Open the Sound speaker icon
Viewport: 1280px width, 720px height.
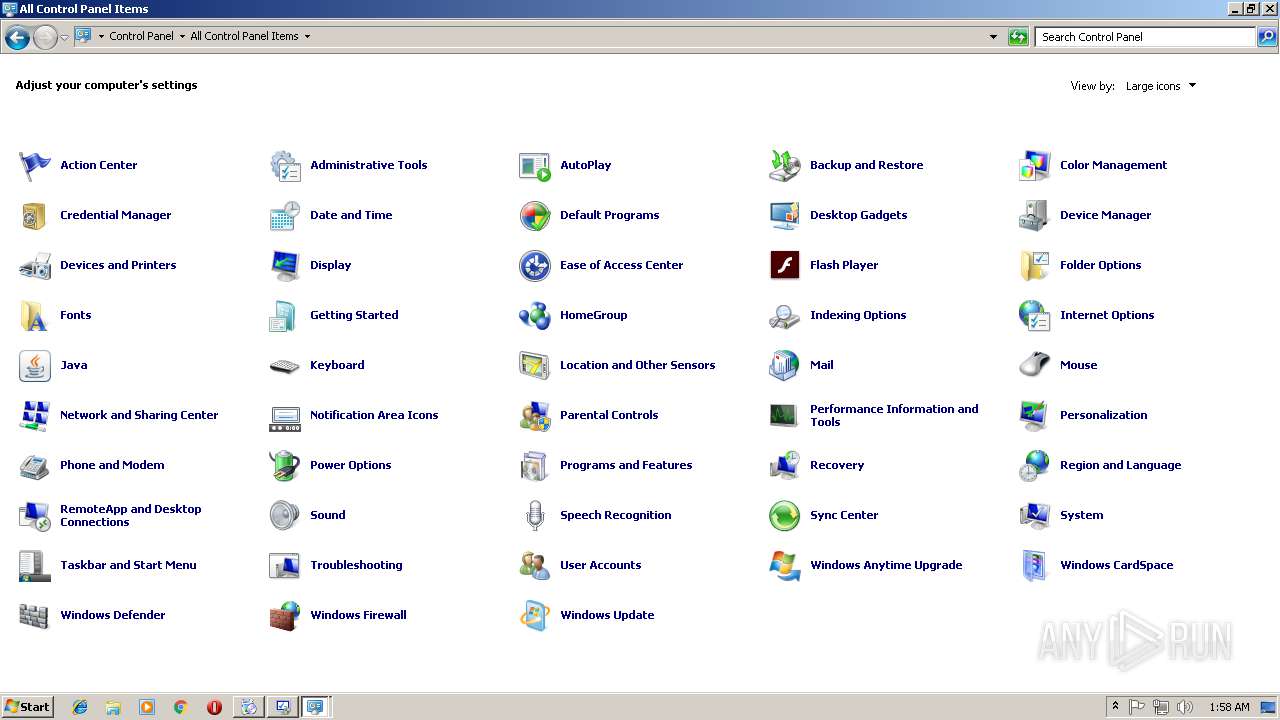[285, 516]
